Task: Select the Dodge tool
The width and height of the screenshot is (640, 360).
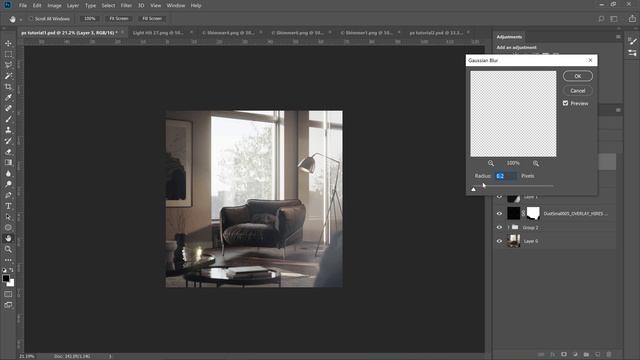Action: click(x=8, y=184)
